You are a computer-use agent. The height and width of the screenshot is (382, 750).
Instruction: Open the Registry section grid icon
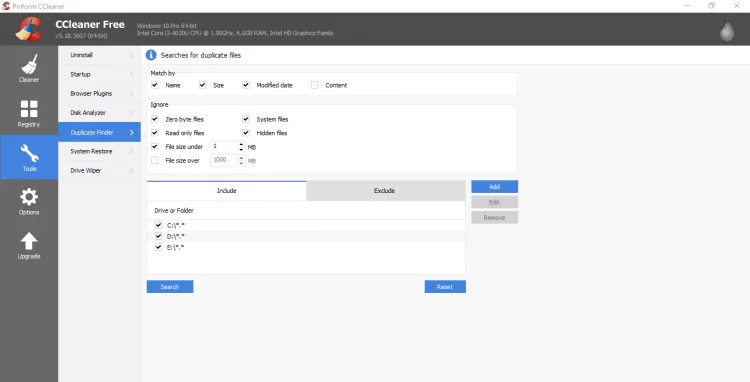coord(29,109)
